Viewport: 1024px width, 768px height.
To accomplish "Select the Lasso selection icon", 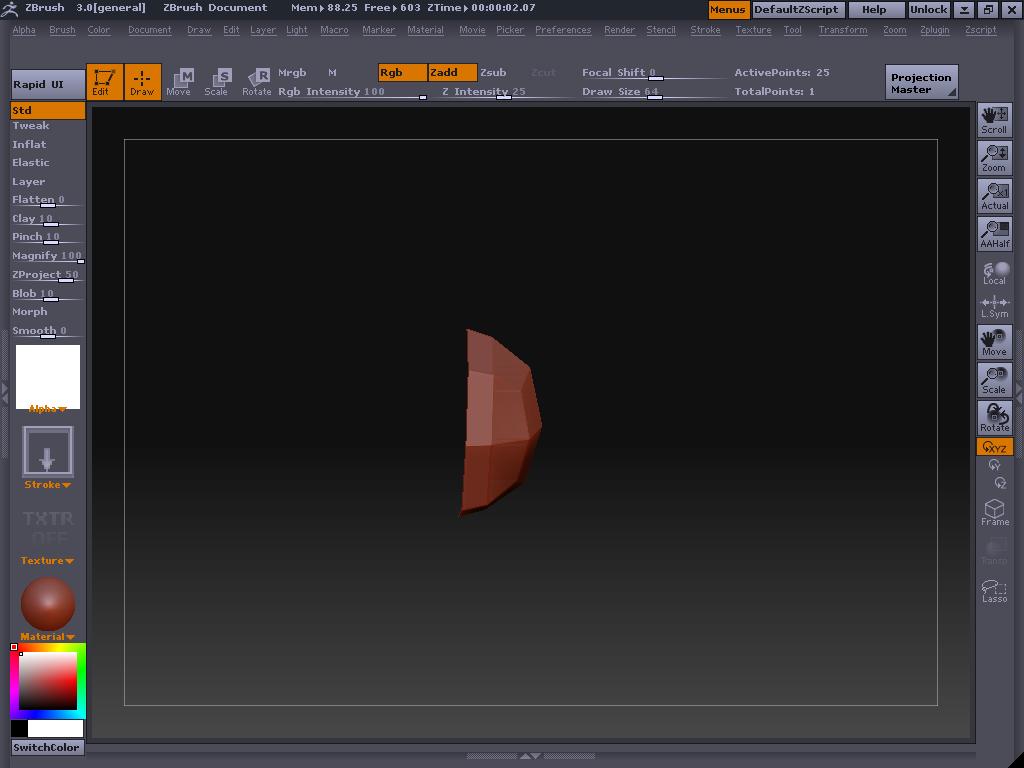I will pos(994,592).
